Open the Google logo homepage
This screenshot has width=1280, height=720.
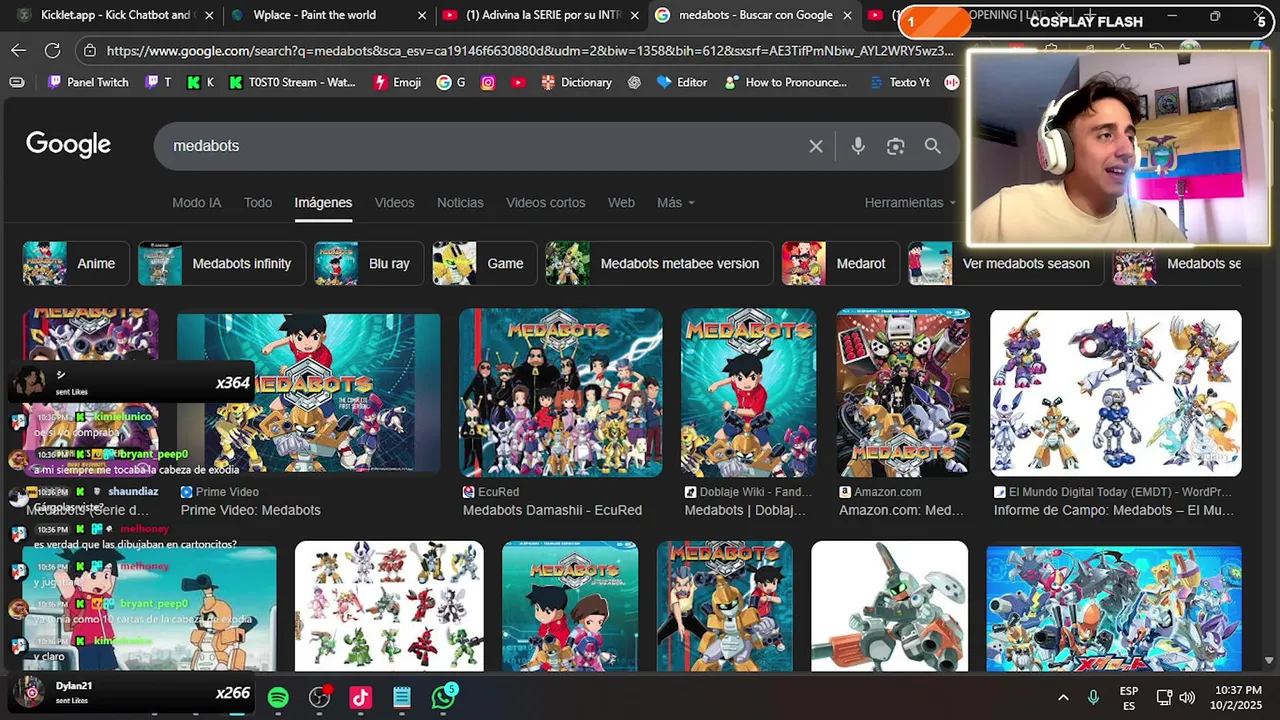(68, 144)
